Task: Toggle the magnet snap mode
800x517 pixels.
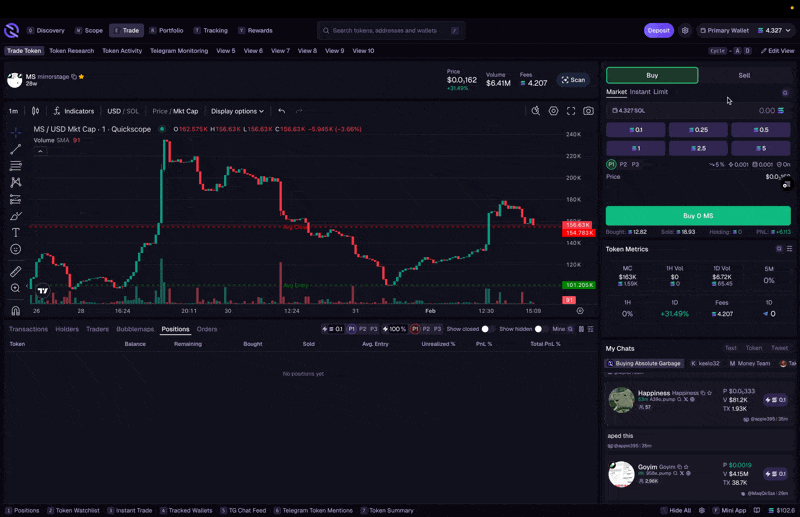Action: coord(16,310)
